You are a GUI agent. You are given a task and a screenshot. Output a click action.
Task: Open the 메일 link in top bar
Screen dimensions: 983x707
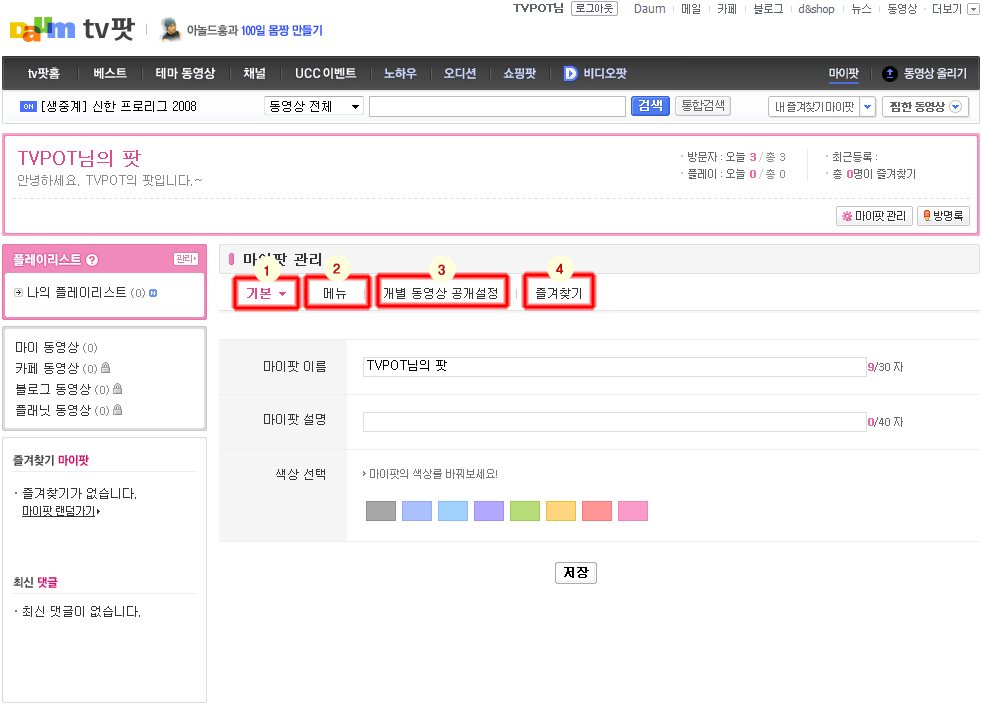point(691,9)
